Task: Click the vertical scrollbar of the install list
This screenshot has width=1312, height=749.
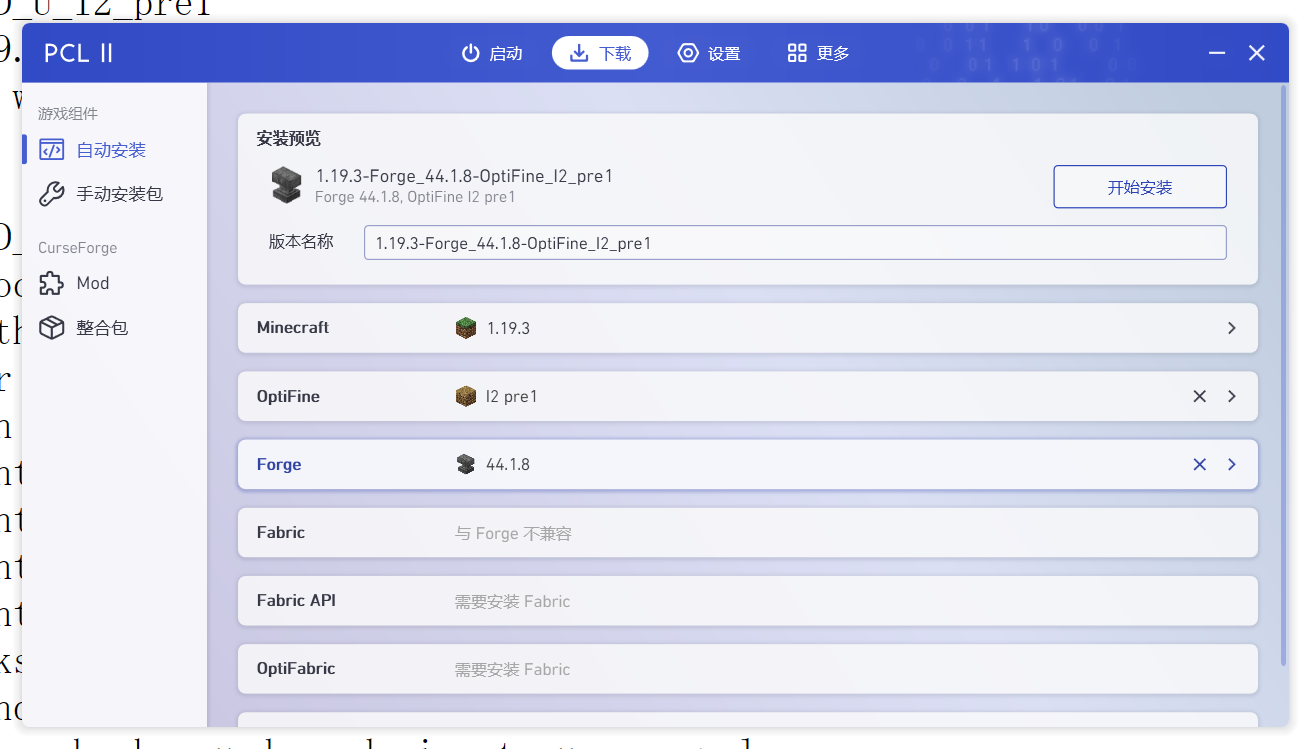Action: coord(1283,376)
